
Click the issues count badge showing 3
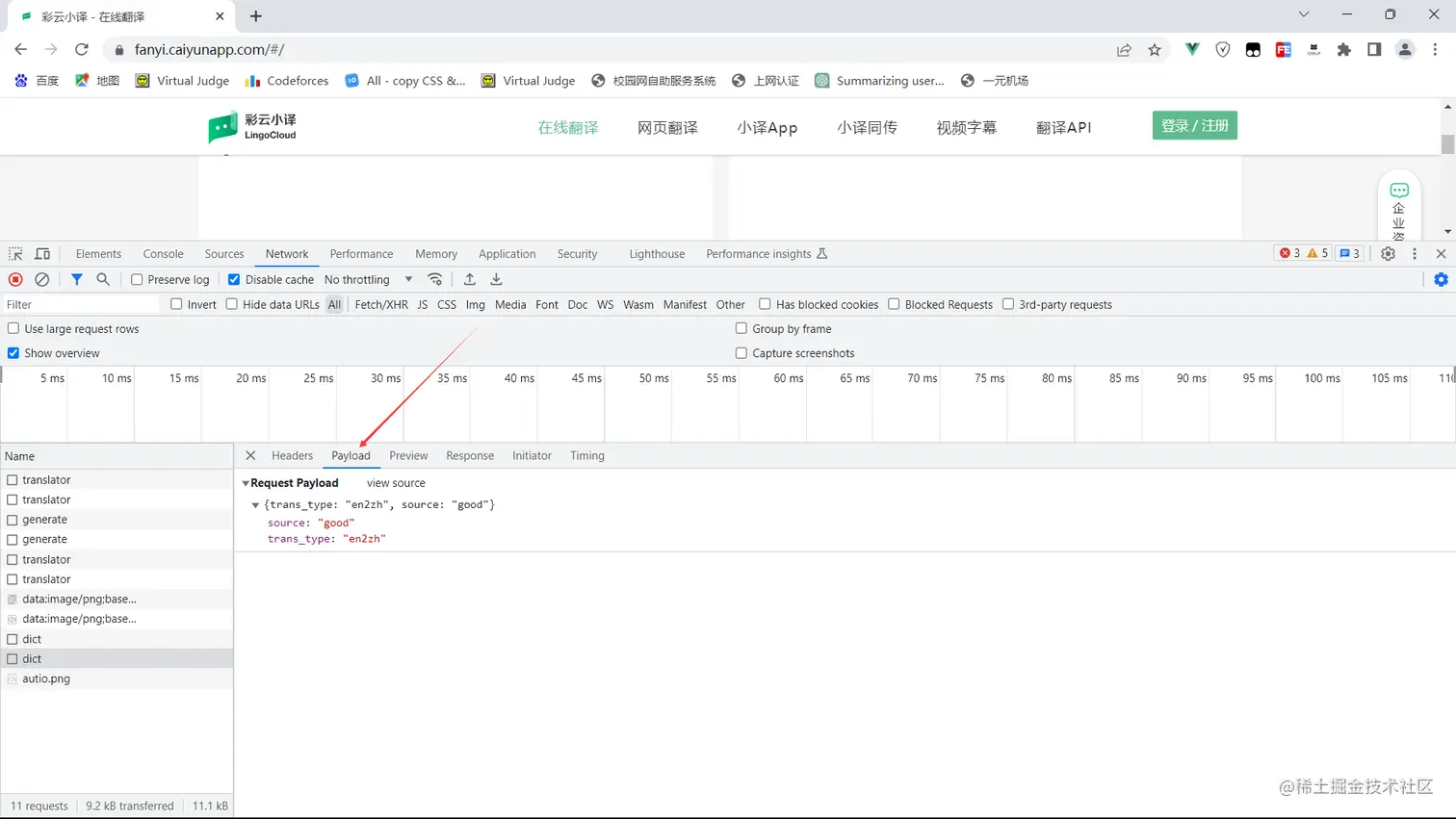[x=1349, y=253]
